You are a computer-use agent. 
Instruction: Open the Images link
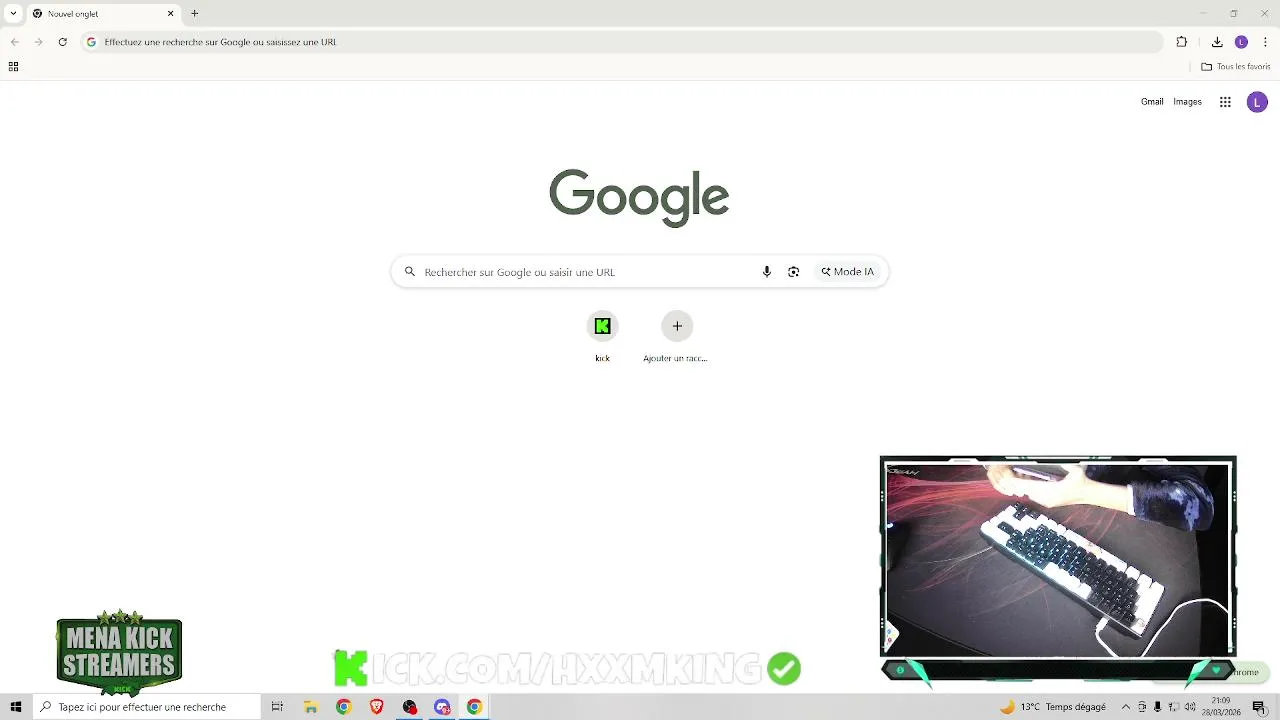tap(1187, 102)
